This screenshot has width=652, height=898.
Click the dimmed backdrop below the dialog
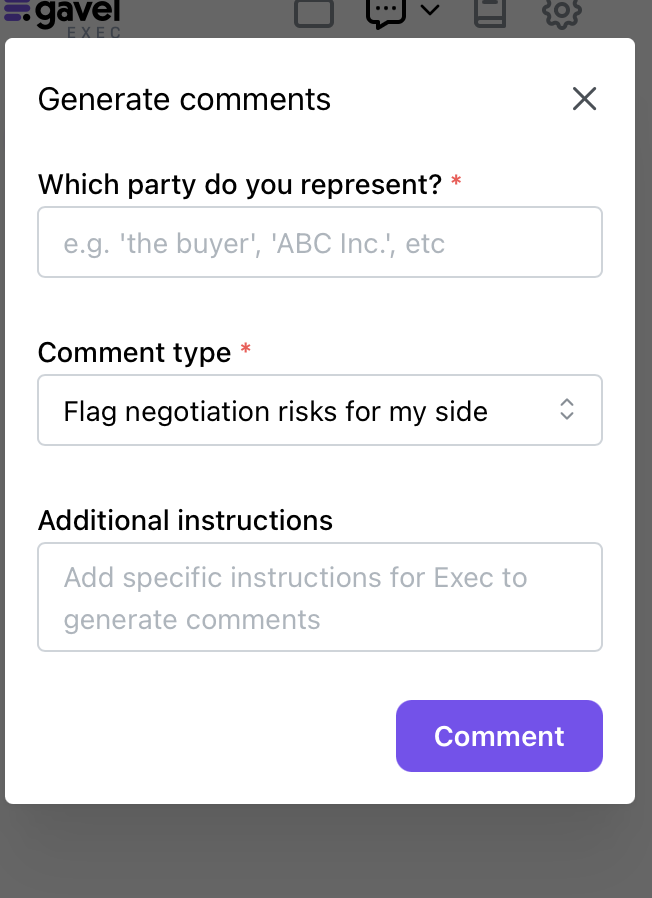pyautogui.click(x=326, y=852)
